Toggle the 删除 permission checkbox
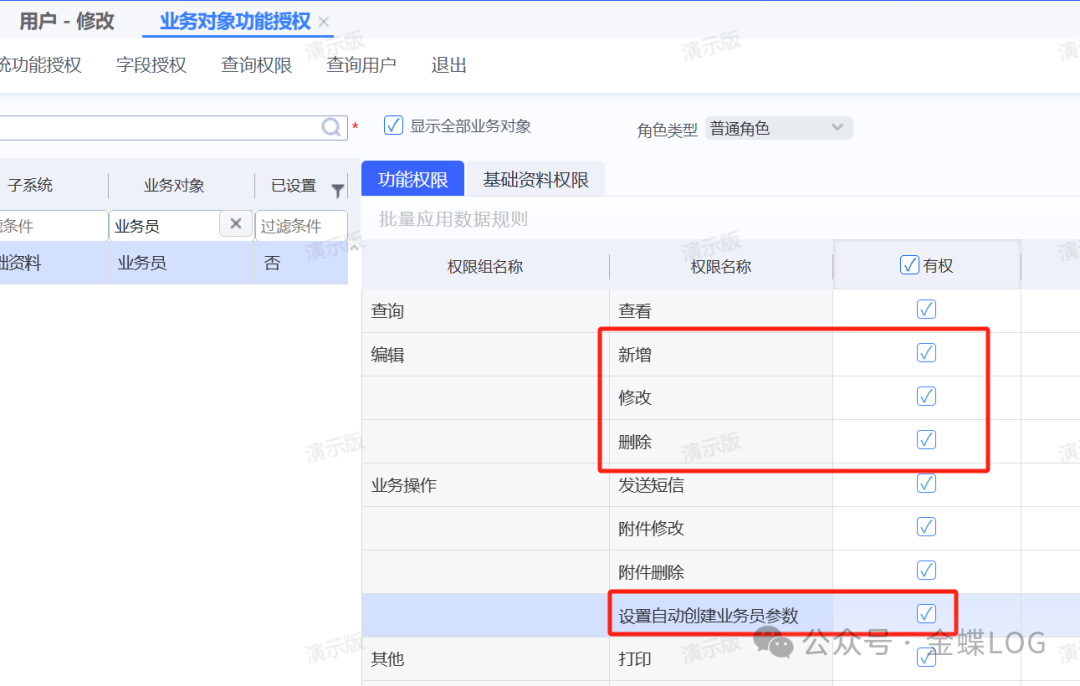The image size is (1080, 686). click(926, 440)
